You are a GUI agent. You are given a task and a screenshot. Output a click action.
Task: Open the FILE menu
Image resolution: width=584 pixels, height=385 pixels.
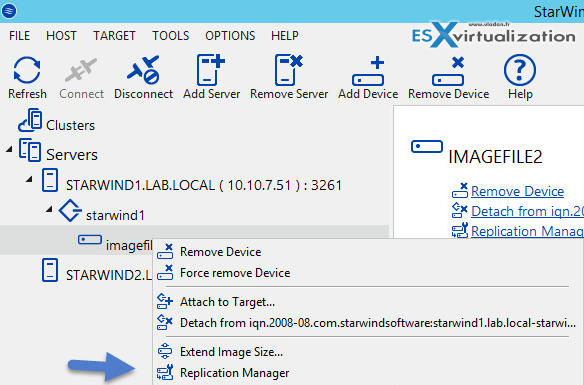tap(19, 35)
